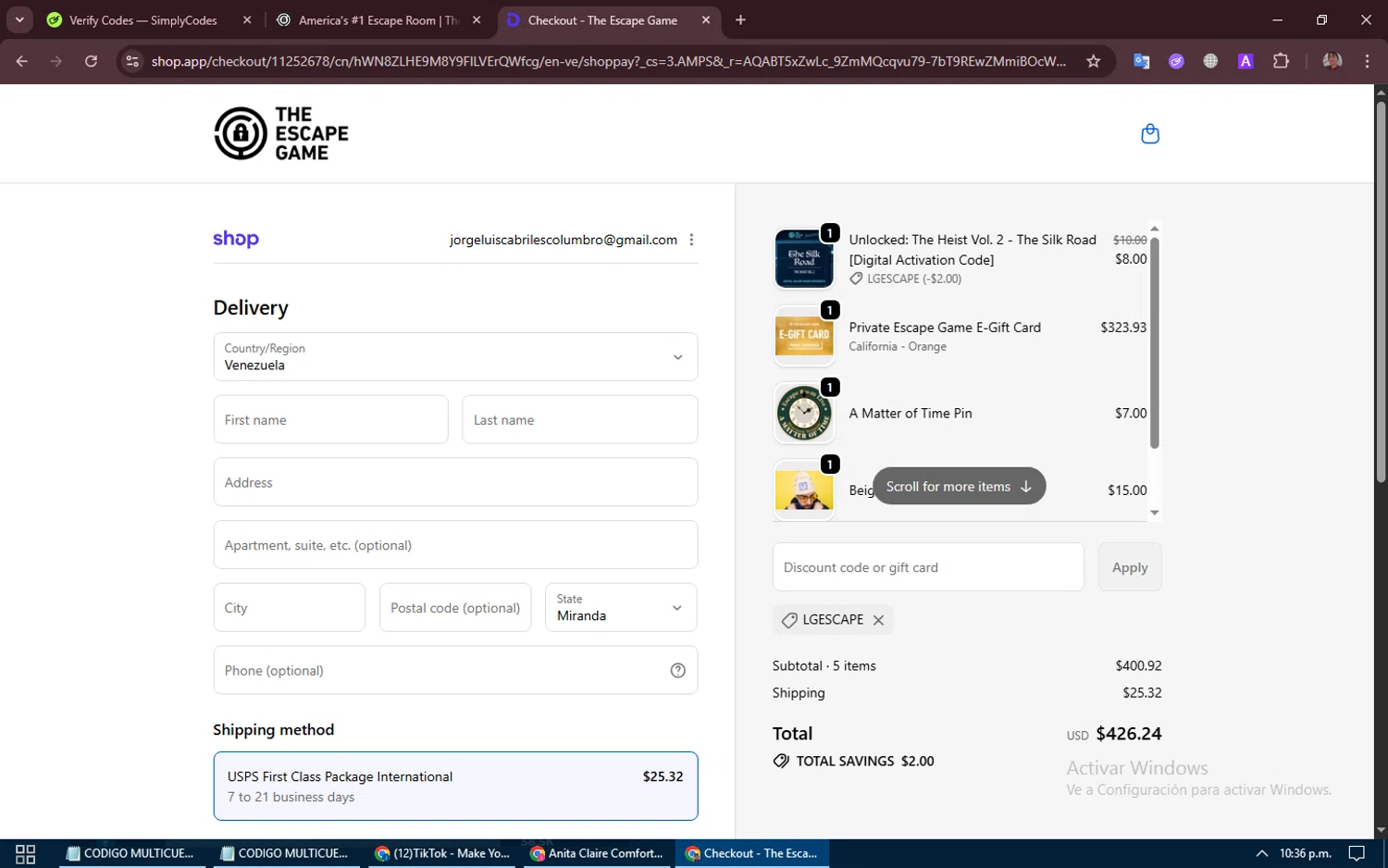Click The Silk Road product thumbnail
The height and width of the screenshot is (868, 1388).
tap(803, 258)
